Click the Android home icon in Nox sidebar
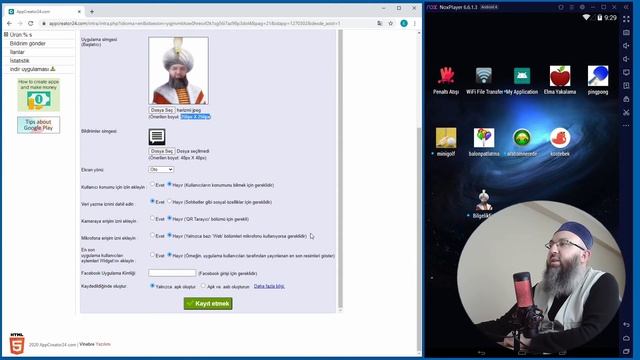Image resolution: width=640 pixels, height=360 pixels. pos(627,338)
